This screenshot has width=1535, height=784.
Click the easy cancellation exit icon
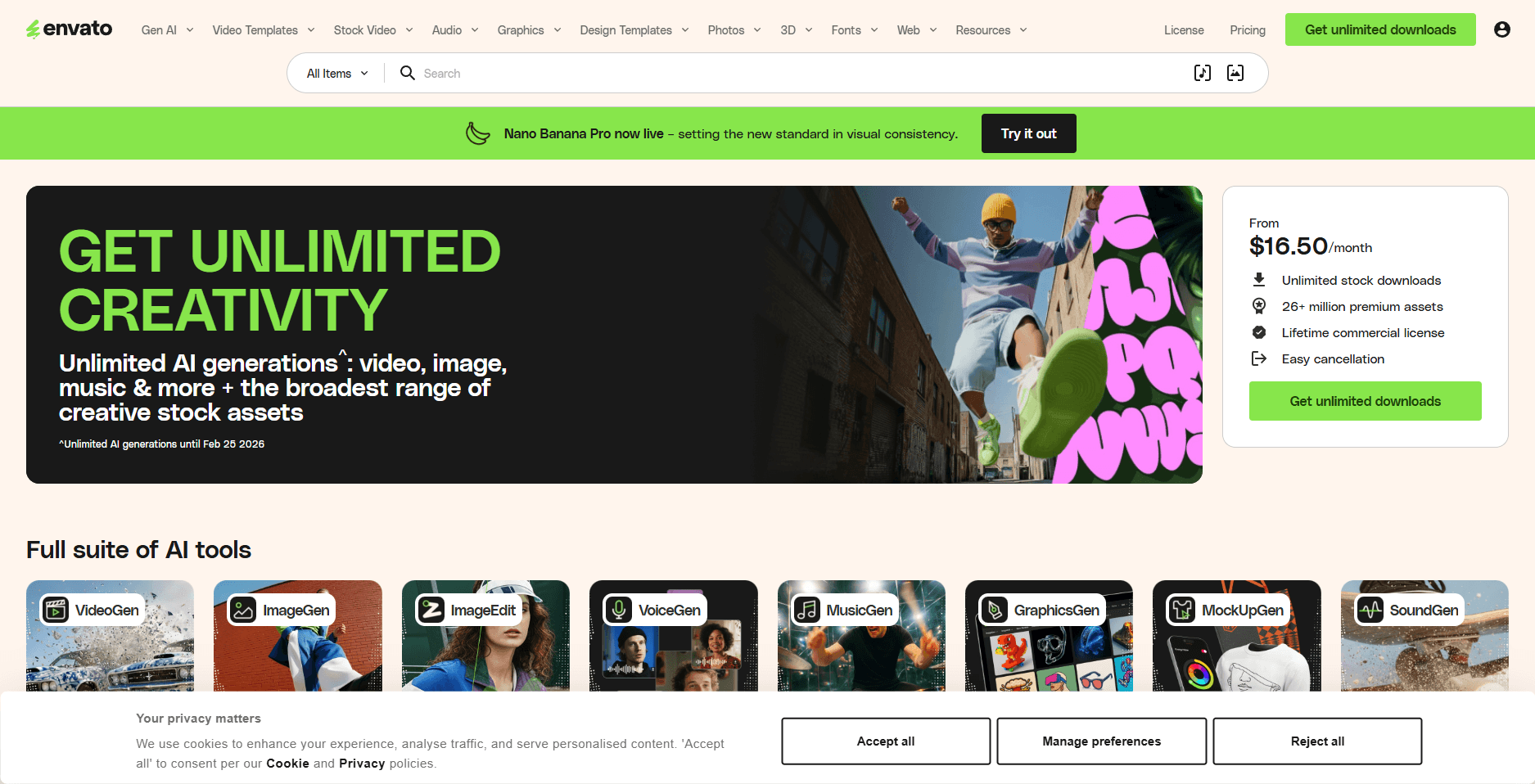[x=1259, y=358]
